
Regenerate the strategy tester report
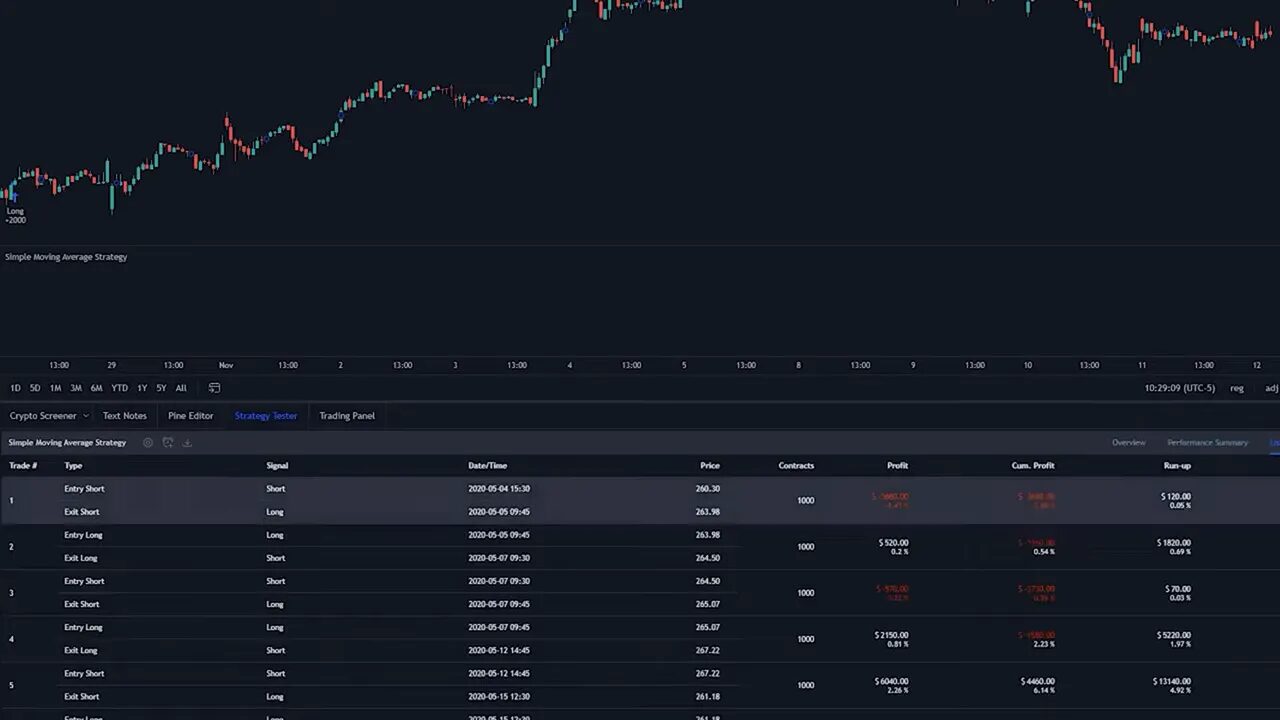click(168, 442)
